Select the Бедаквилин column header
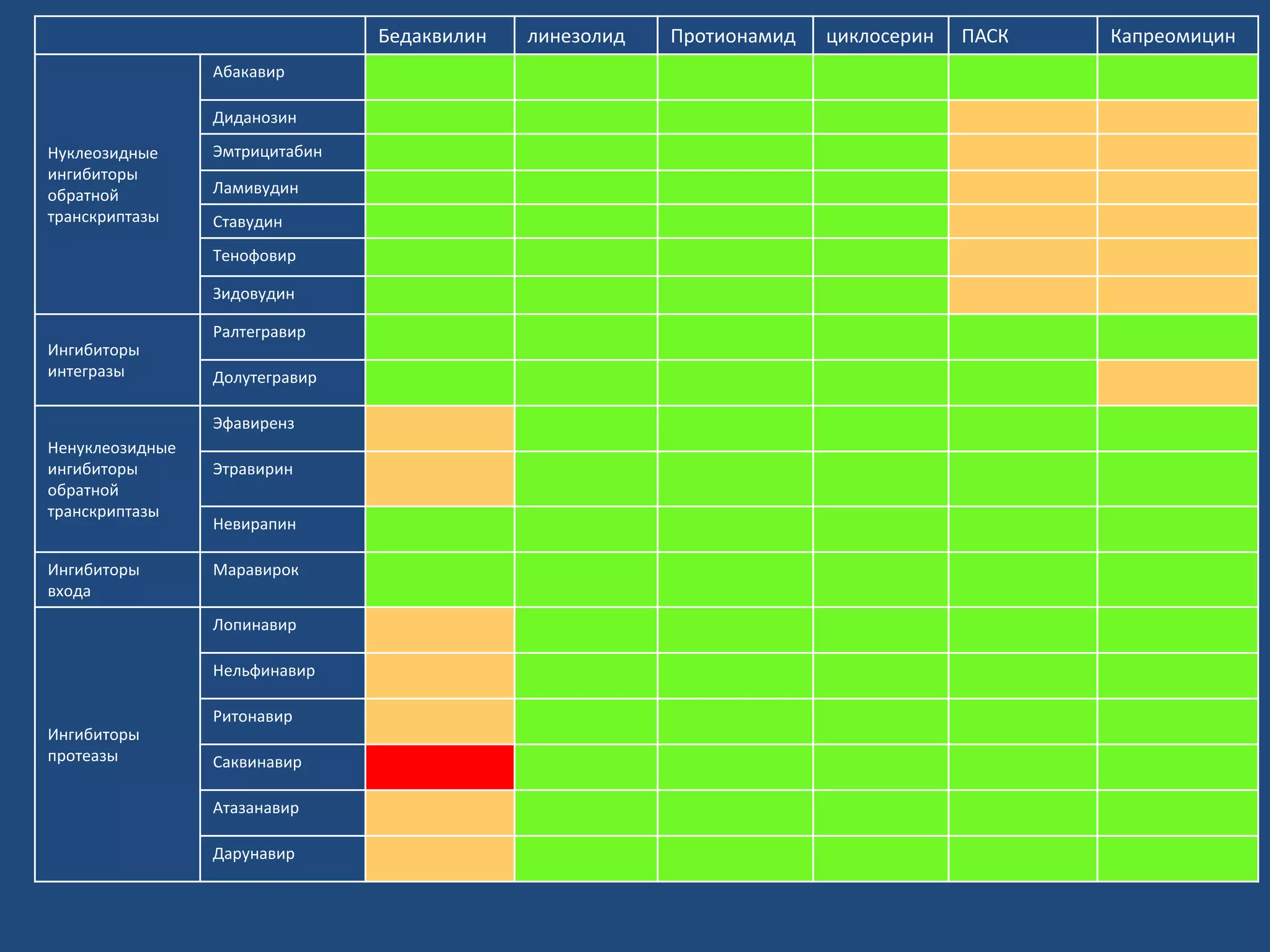This screenshot has height=952, width=1270. 432,36
